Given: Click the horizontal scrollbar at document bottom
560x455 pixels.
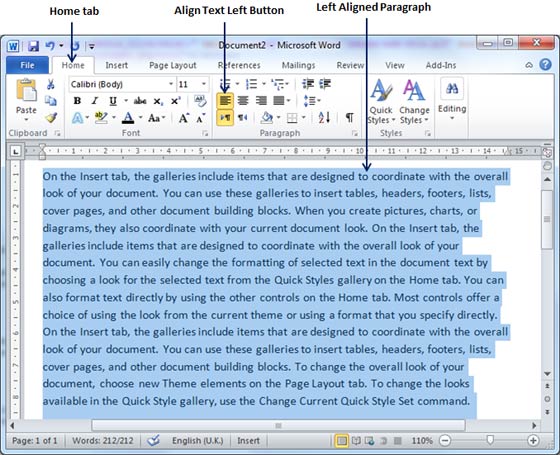Looking at the screenshot, I should click(278, 425).
